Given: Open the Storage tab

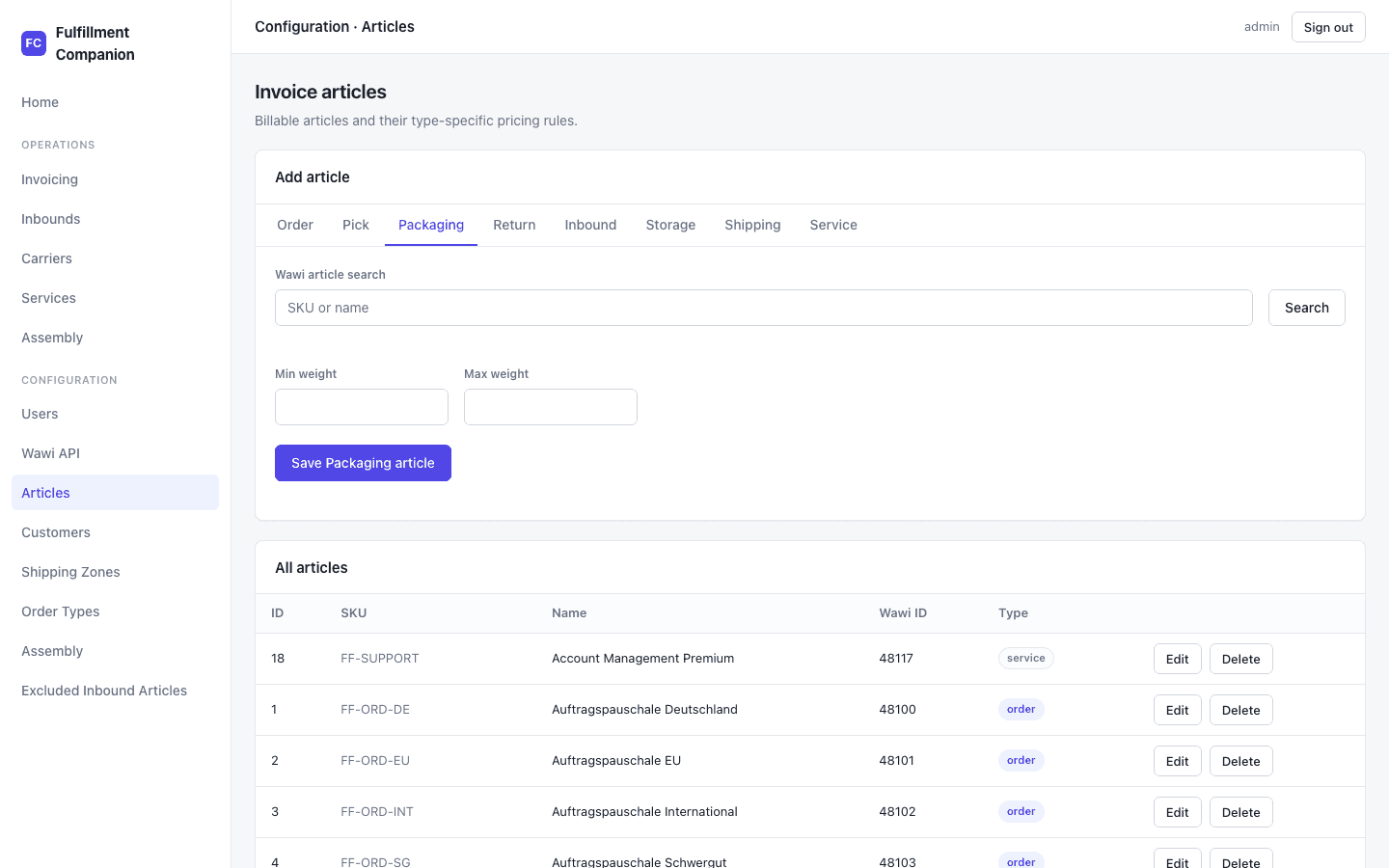Looking at the screenshot, I should point(670,225).
